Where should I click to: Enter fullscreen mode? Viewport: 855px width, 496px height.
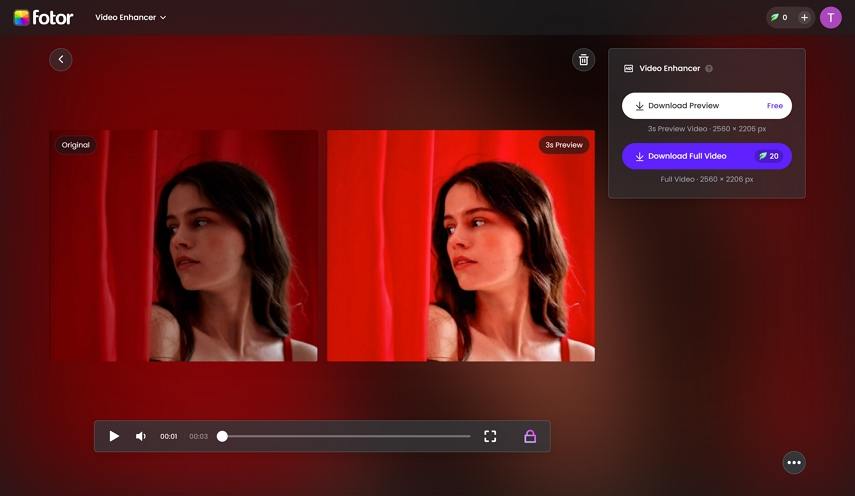coord(490,436)
